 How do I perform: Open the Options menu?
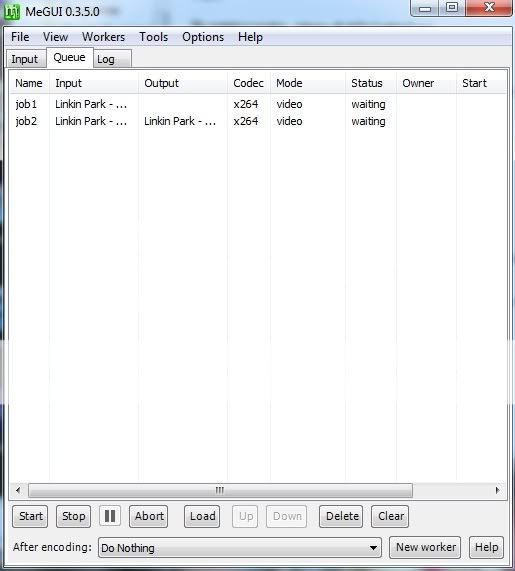pyautogui.click(x=203, y=37)
